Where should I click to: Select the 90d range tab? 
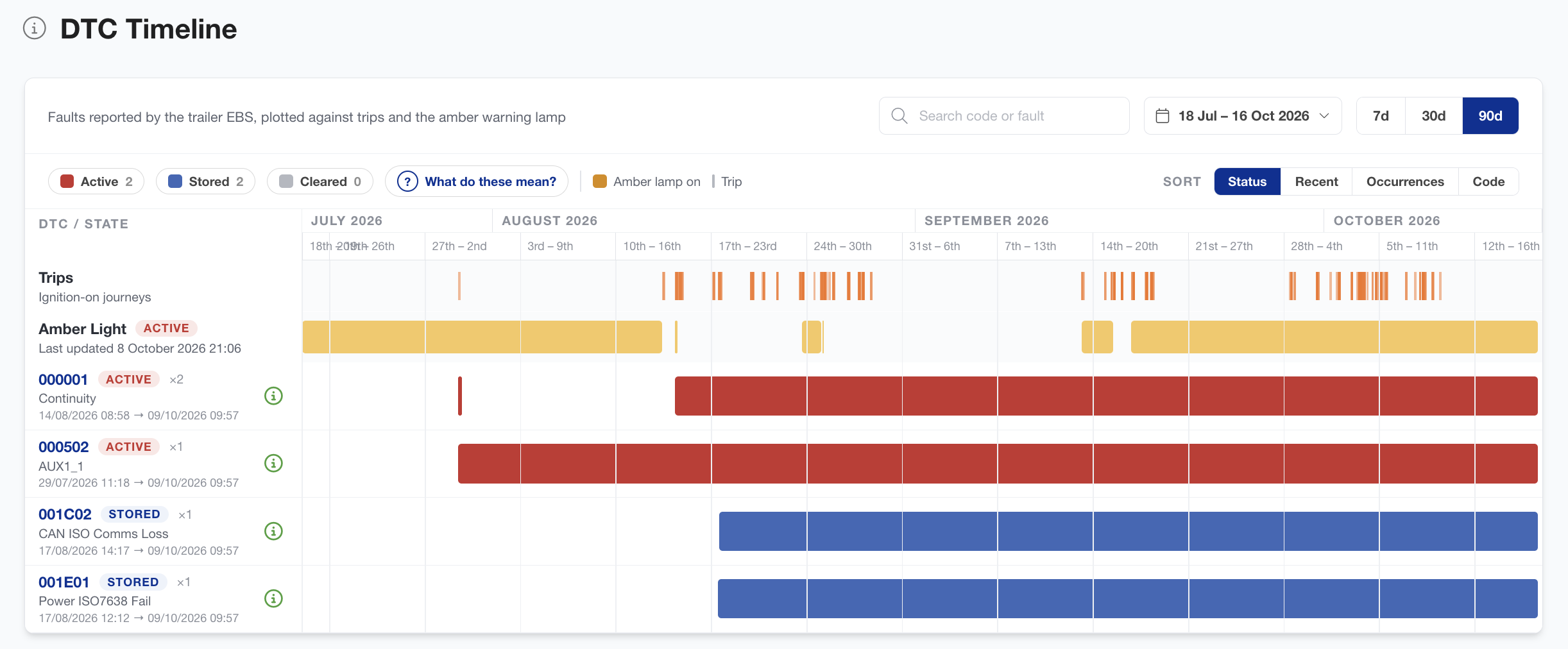click(x=1490, y=116)
